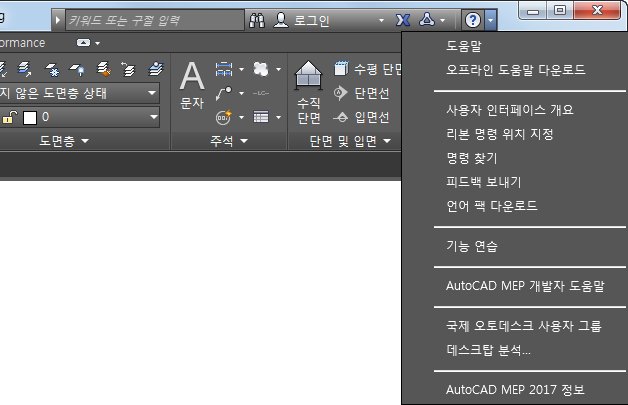This screenshot has height=405, width=628.
Task: Click the layer freeze snowflake icon
Action: click(x=52, y=69)
